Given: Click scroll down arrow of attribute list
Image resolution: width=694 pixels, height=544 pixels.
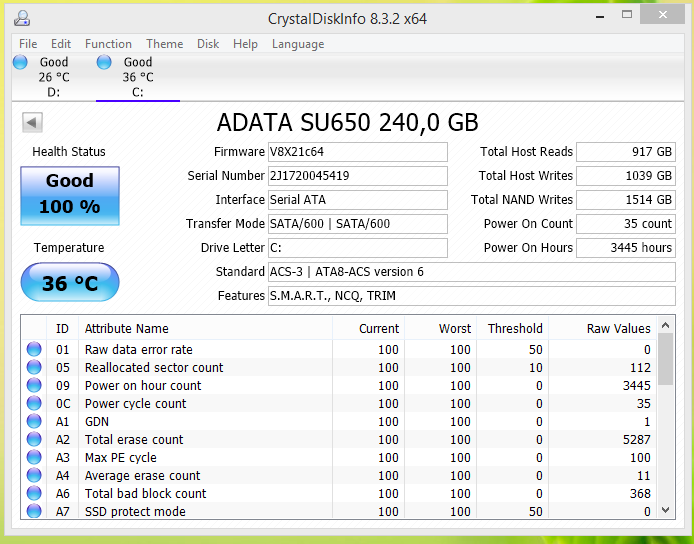Looking at the screenshot, I should coord(665,510).
